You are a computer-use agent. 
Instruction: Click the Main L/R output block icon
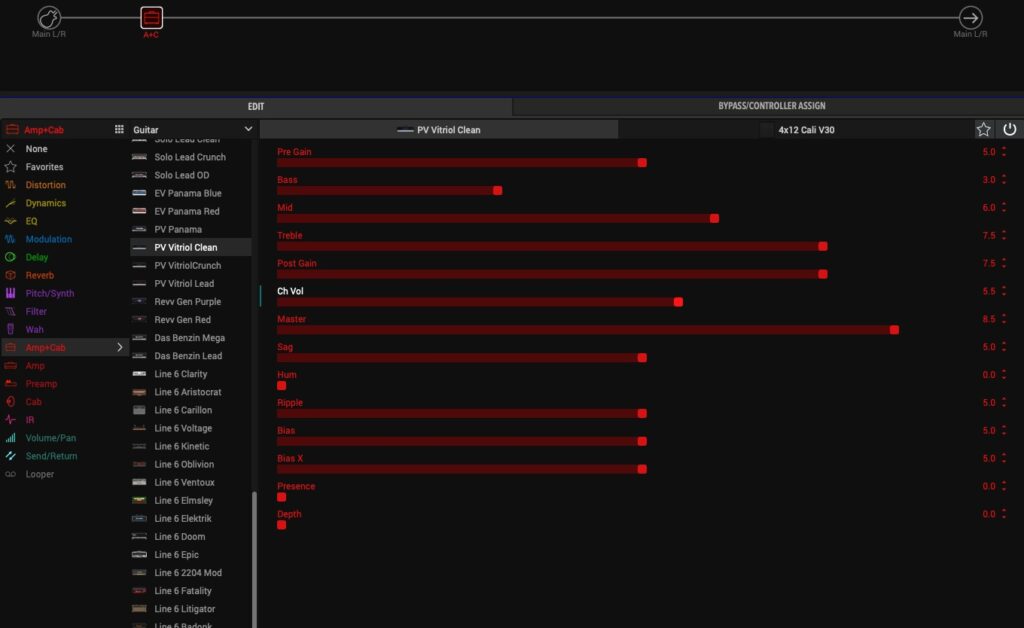pos(970,18)
